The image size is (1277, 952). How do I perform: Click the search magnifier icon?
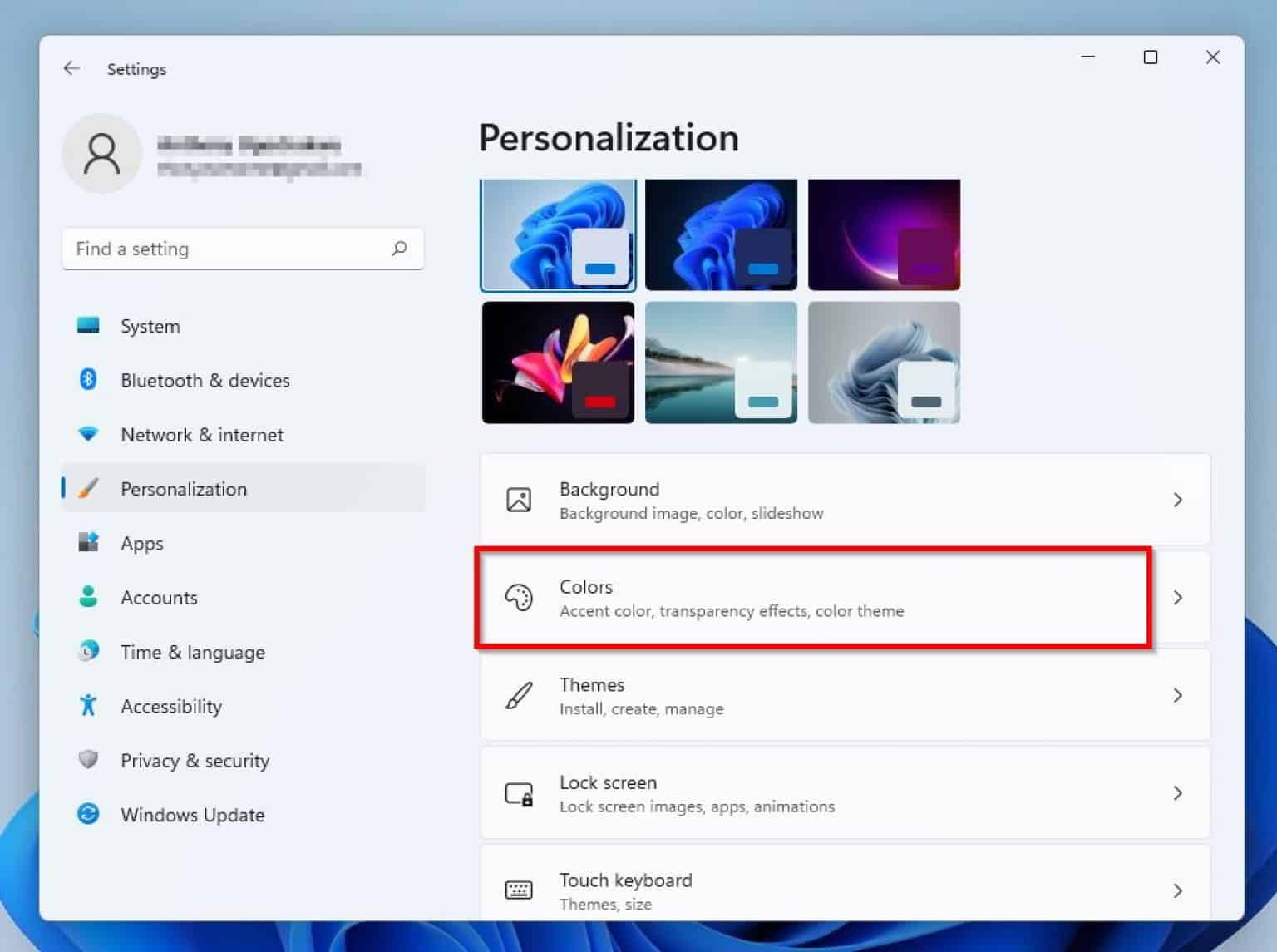point(399,249)
